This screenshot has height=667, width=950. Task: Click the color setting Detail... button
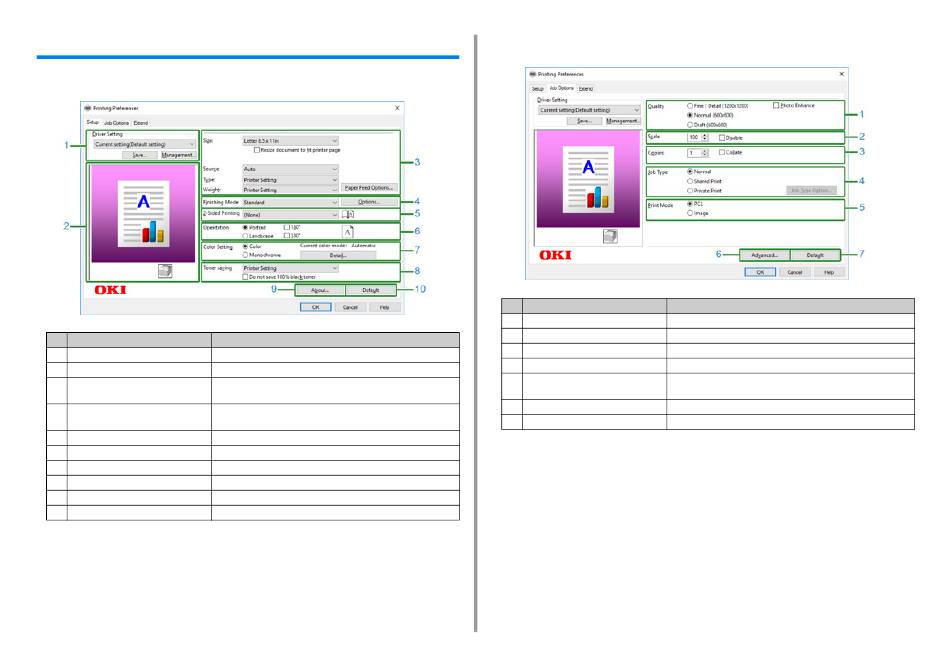338,256
